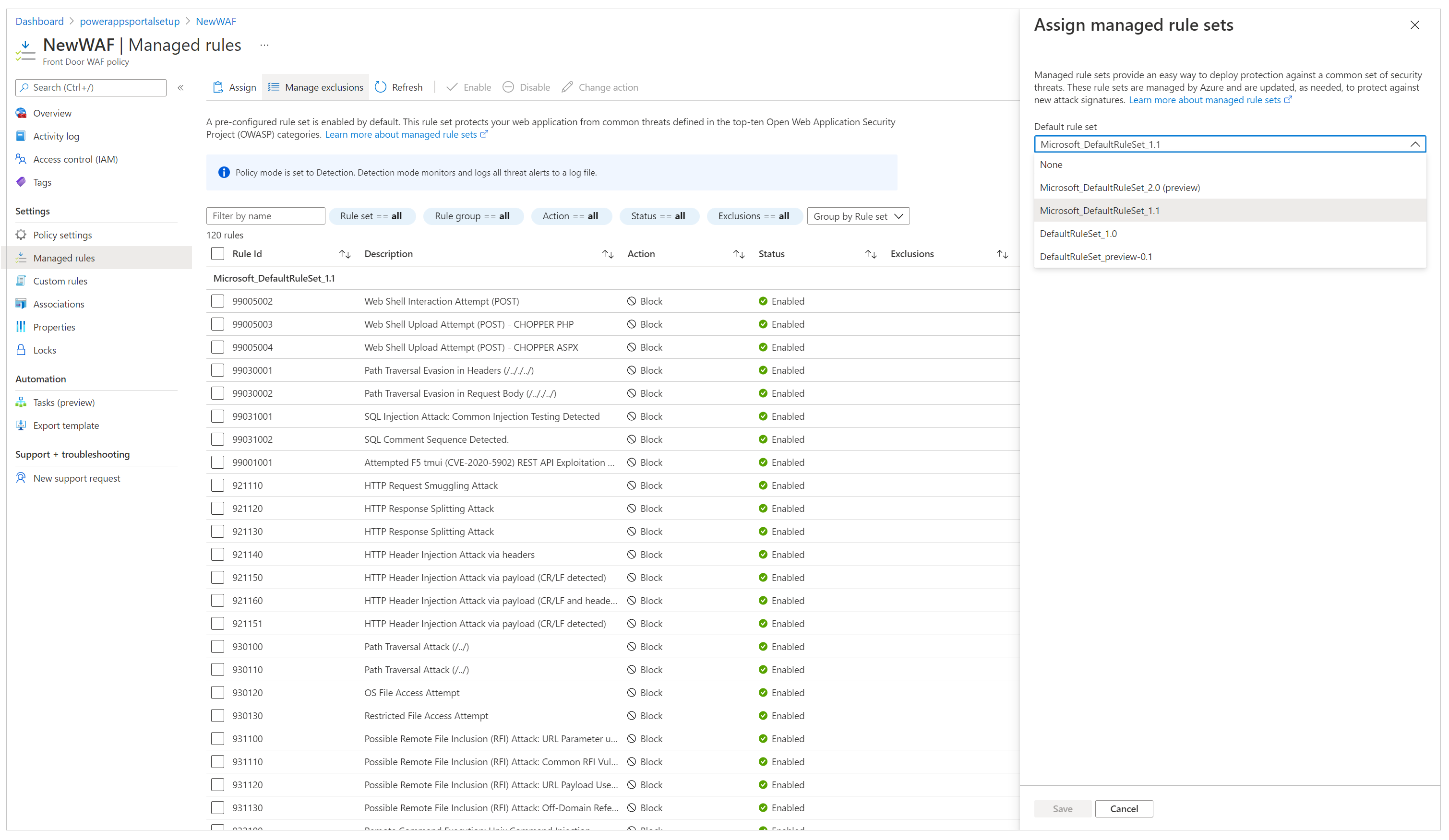
Task: Filter rules by name input field
Action: tap(265, 215)
